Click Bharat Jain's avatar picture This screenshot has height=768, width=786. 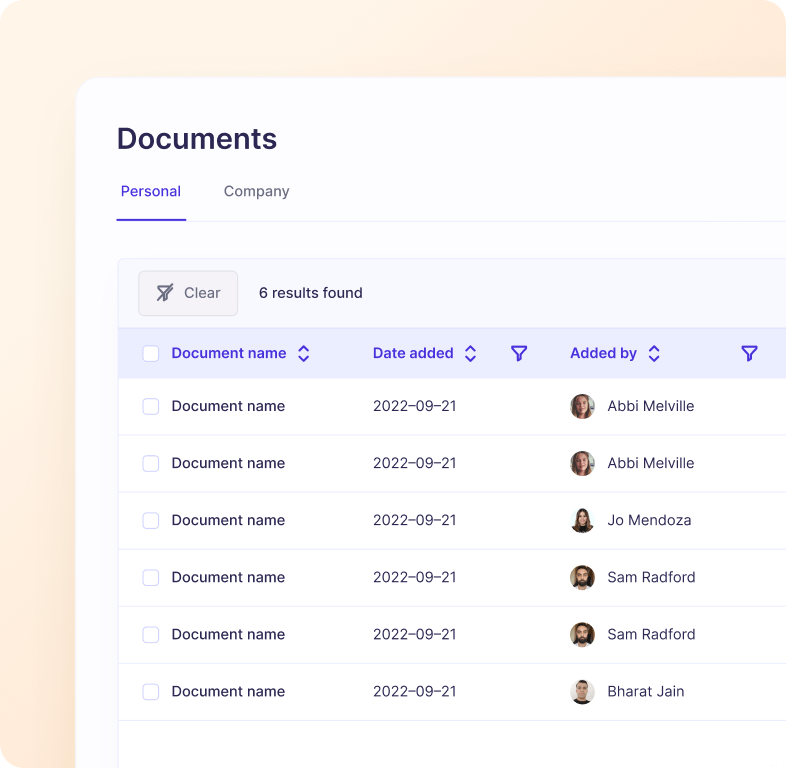[x=582, y=691]
